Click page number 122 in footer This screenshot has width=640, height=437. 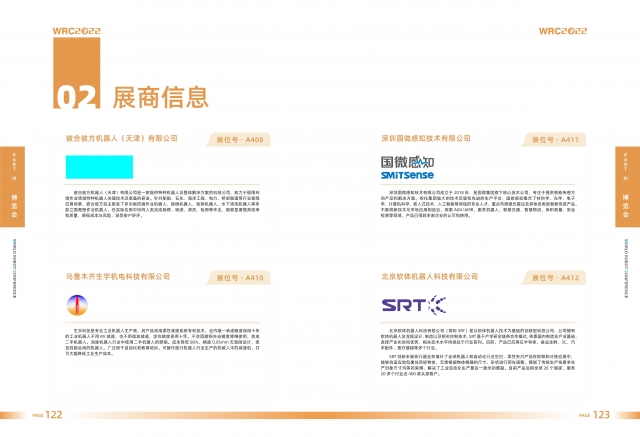pyautogui.click(x=54, y=414)
